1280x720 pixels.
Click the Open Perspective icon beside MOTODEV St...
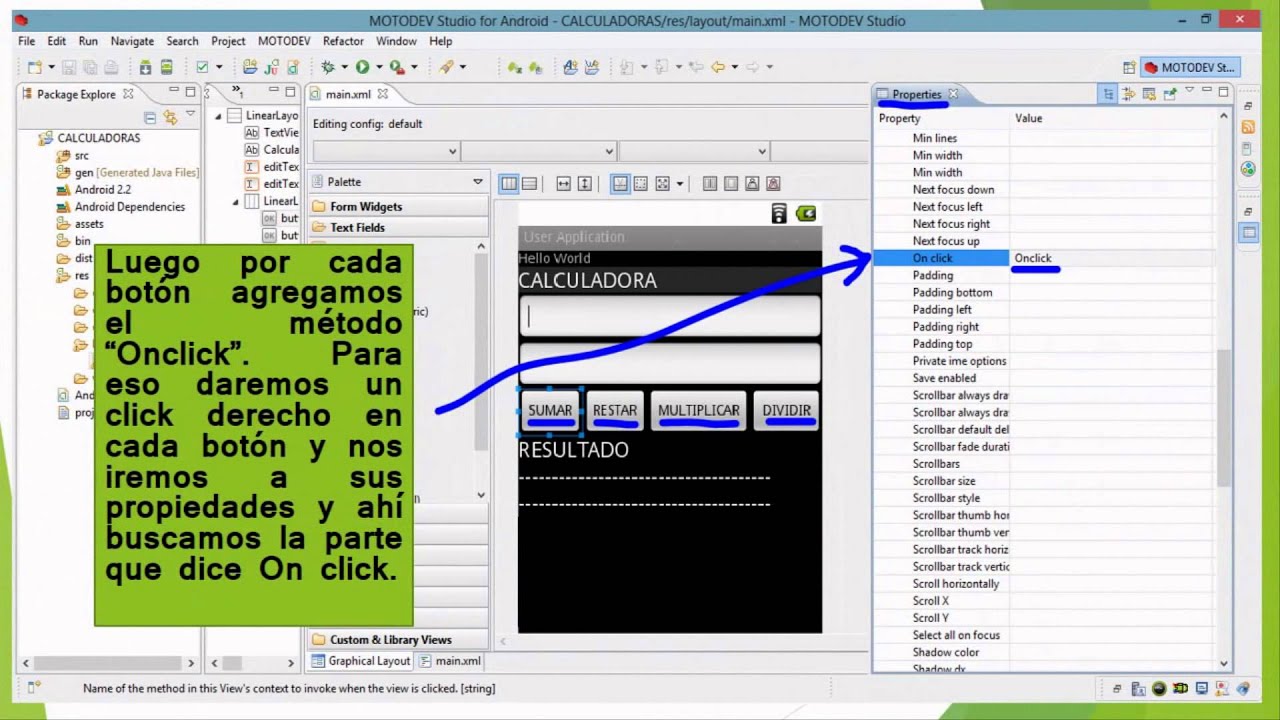[x=1129, y=67]
